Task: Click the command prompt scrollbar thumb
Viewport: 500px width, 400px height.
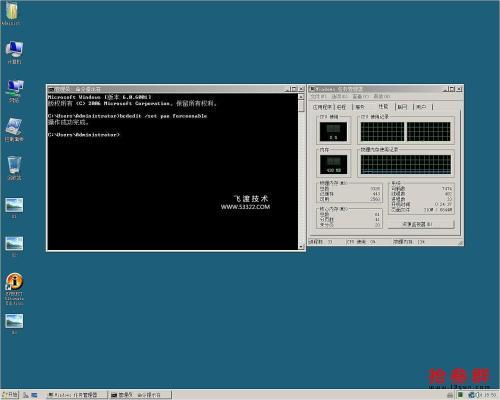Action: click(x=301, y=106)
